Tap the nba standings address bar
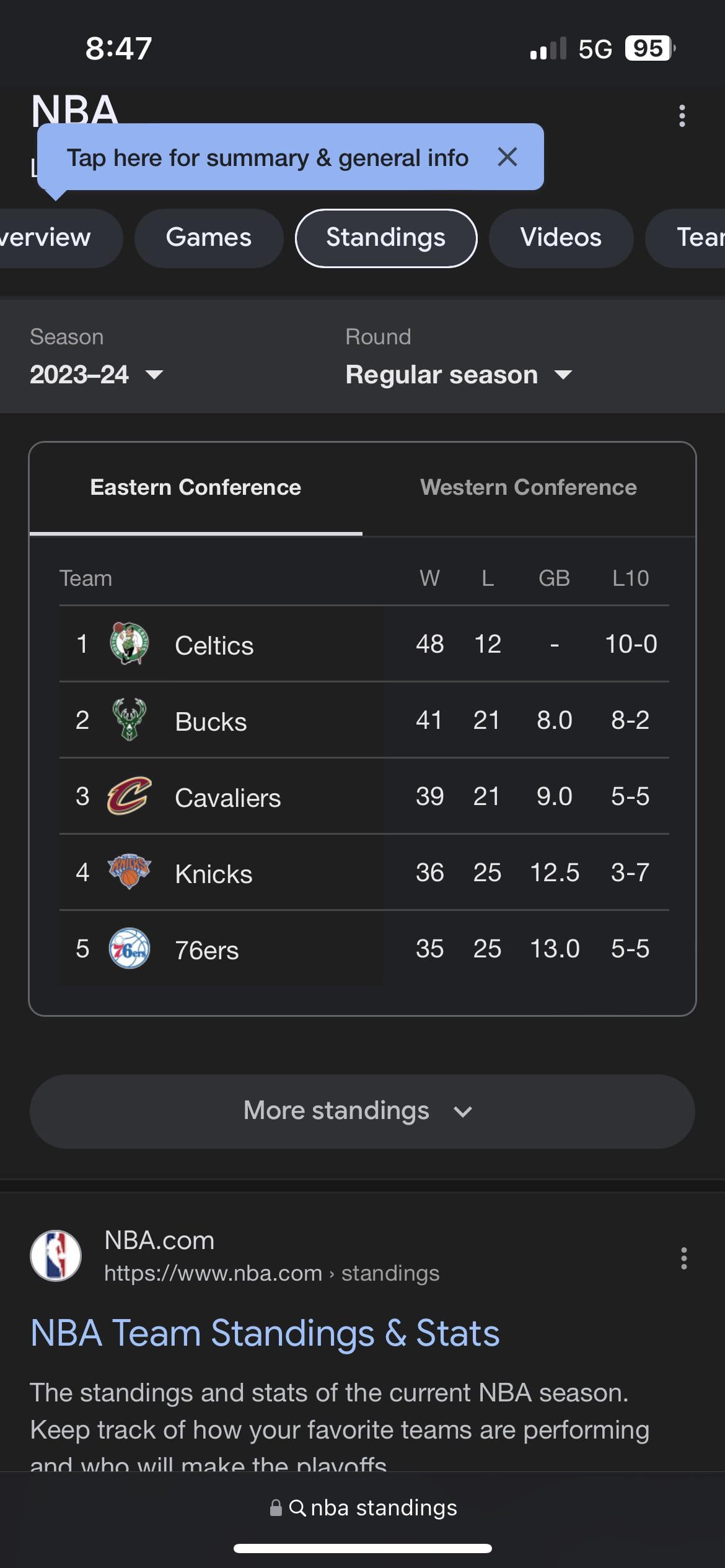Image resolution: width=725 pixels, height=1568 pixels. tap(363, 1508)
